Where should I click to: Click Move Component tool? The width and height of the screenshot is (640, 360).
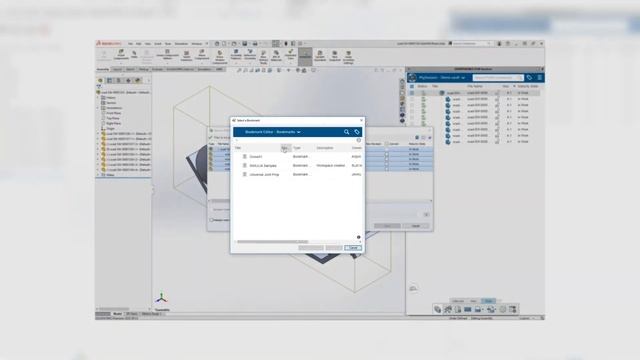[x=202, y=55]
